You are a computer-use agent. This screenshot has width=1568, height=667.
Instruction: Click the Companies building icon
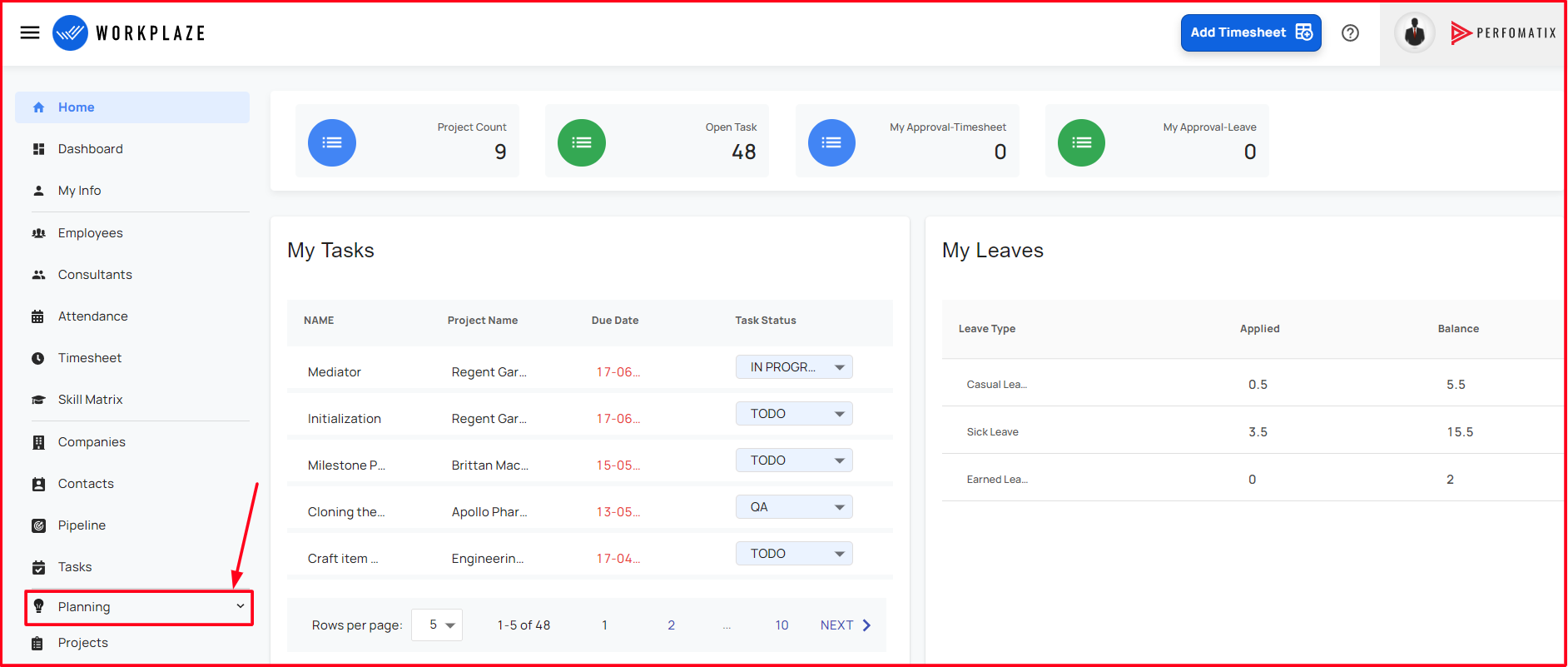click(x=38, y=442)
